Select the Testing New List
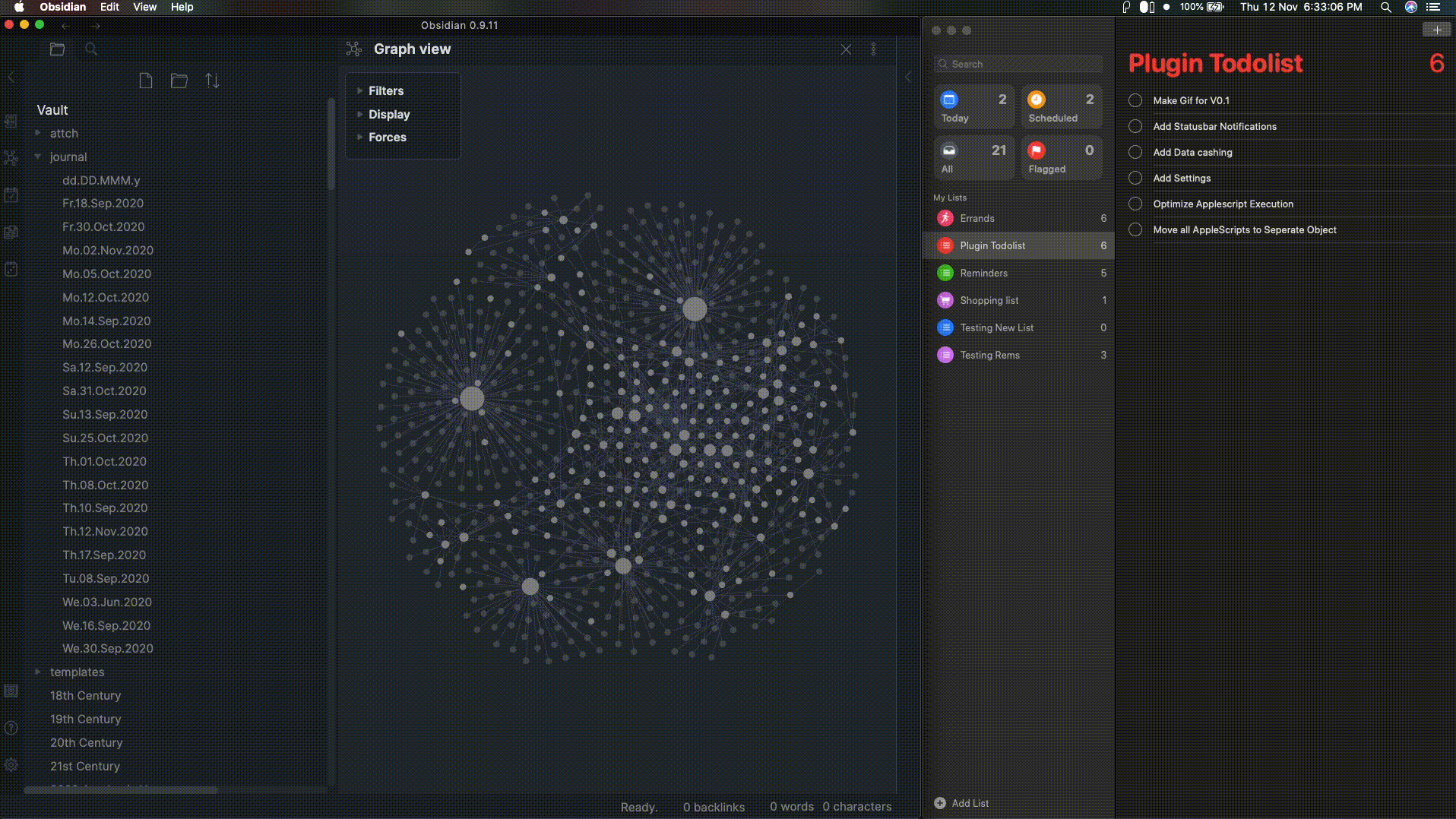The height and width of the screenshot is (819, 1456). coord(1018,327)
